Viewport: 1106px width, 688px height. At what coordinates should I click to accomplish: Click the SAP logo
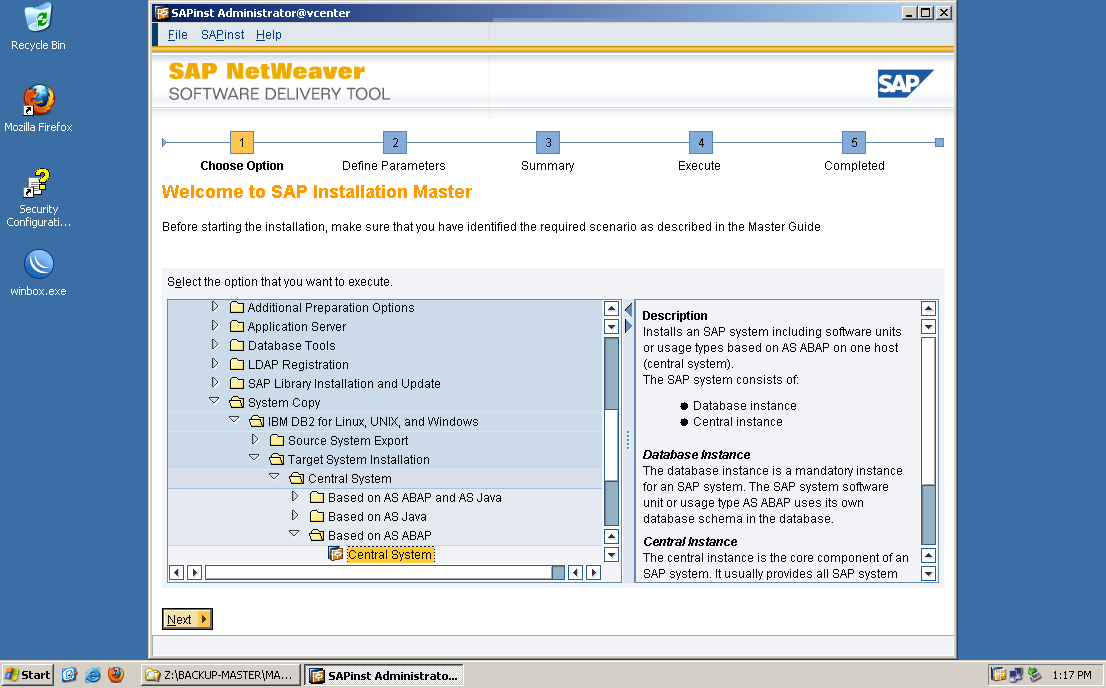pos(905,83)
